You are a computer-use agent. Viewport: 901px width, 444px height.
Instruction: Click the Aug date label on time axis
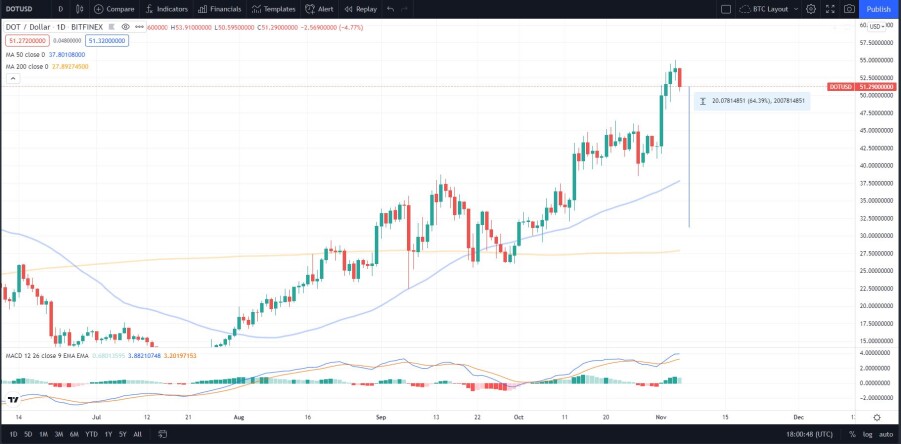239,418
